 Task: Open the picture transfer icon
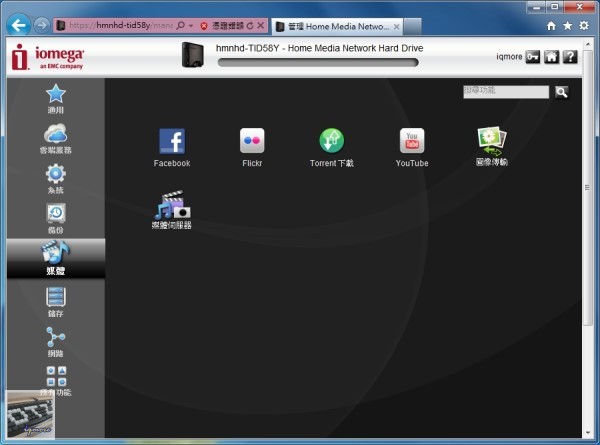coord(492,147)
